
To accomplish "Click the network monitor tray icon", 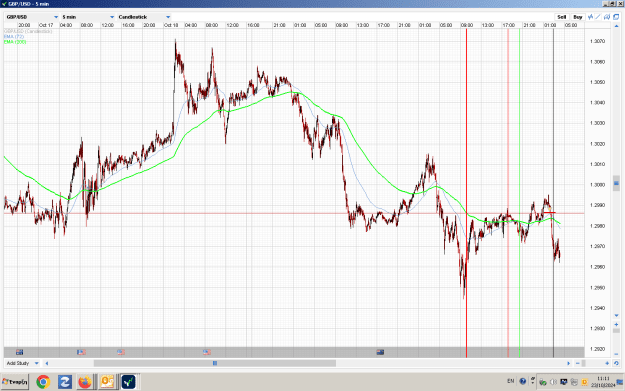I will pyautogui.click(x=564, y=382).
